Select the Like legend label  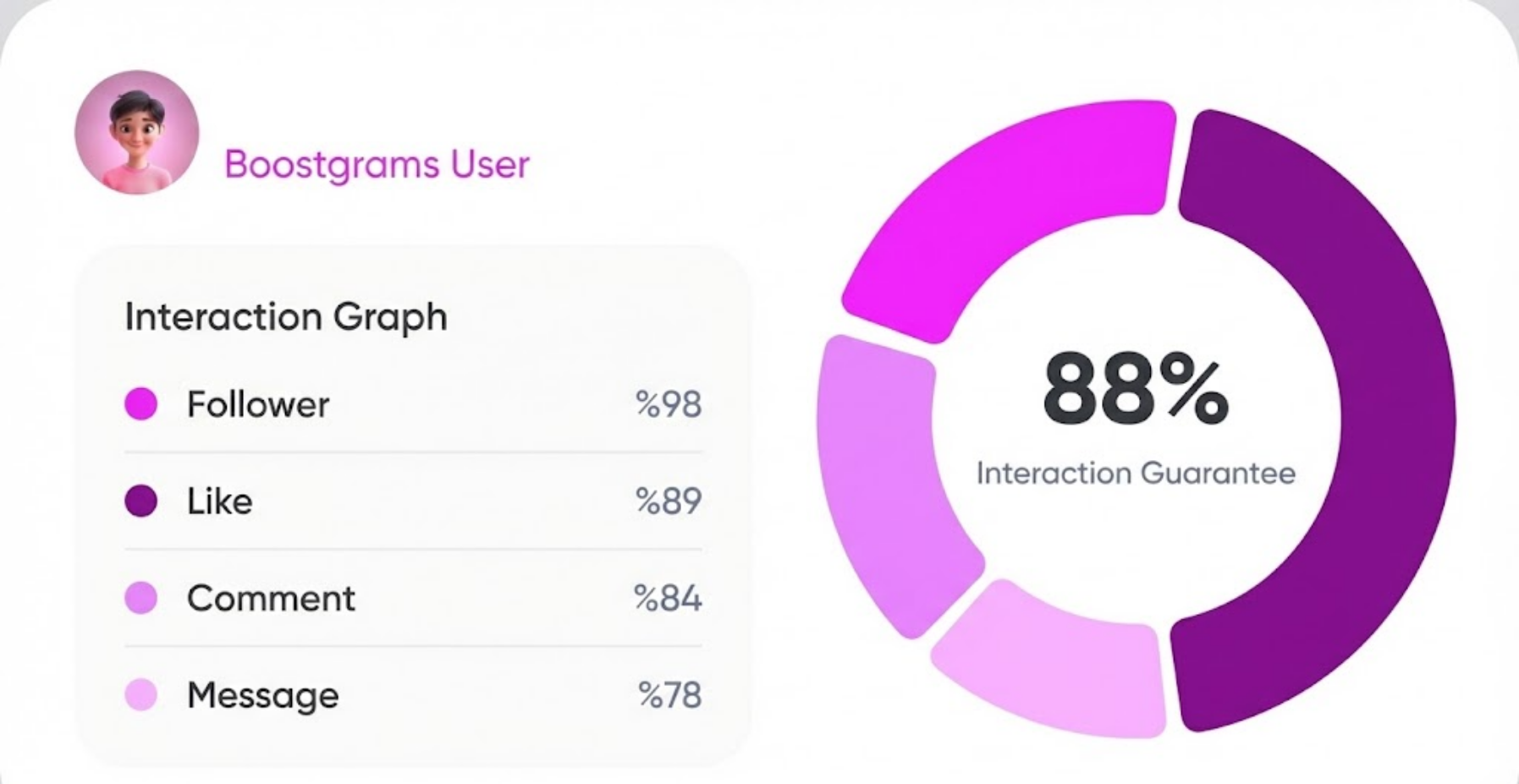coord(220,502)
